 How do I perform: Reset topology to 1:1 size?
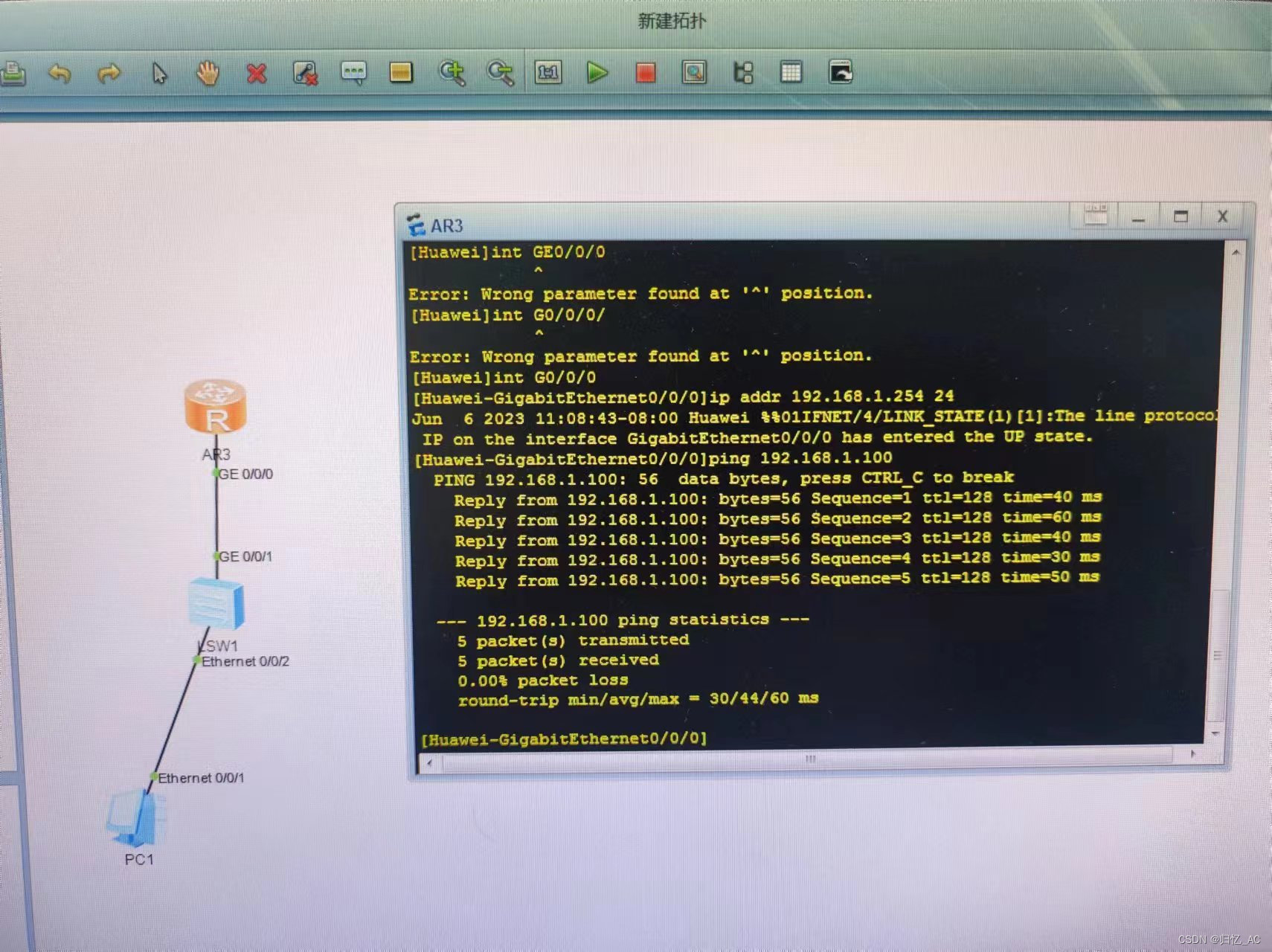(548, 72)
